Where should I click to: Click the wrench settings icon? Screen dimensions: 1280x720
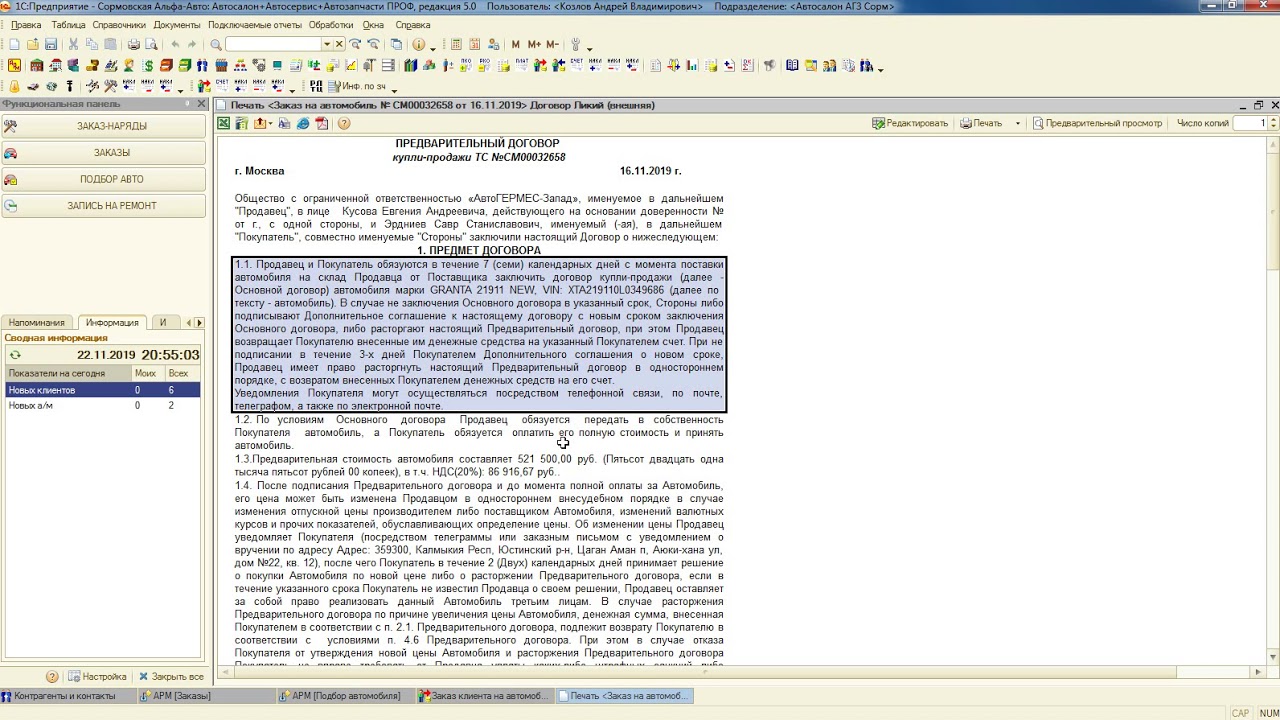(x=575, y=44)
